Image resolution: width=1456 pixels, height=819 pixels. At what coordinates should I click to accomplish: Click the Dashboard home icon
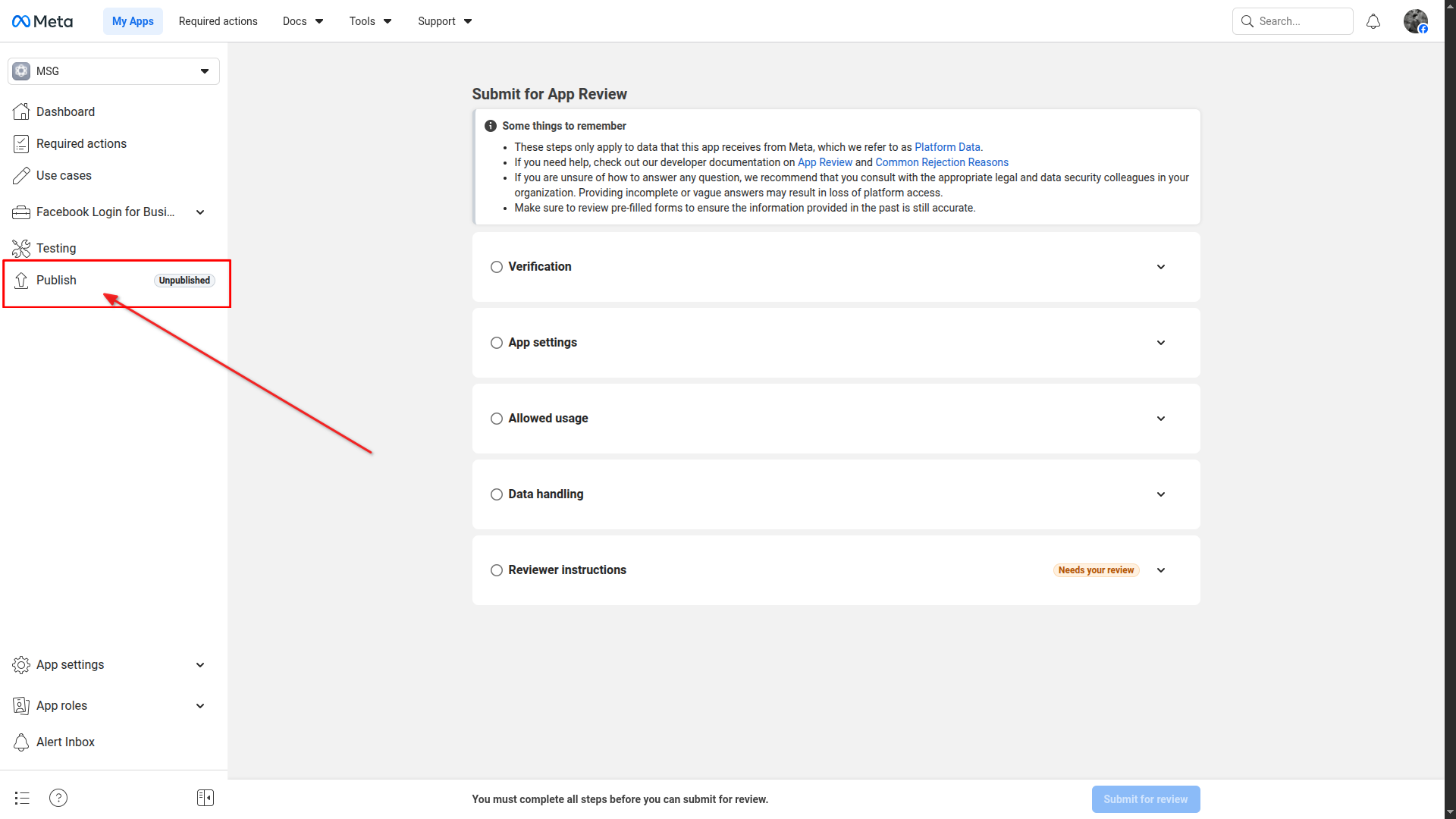[21, 112]
